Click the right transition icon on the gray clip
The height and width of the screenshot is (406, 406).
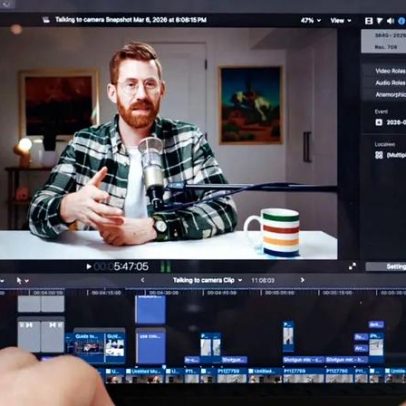pyautogui.click(x=52, y=325)
